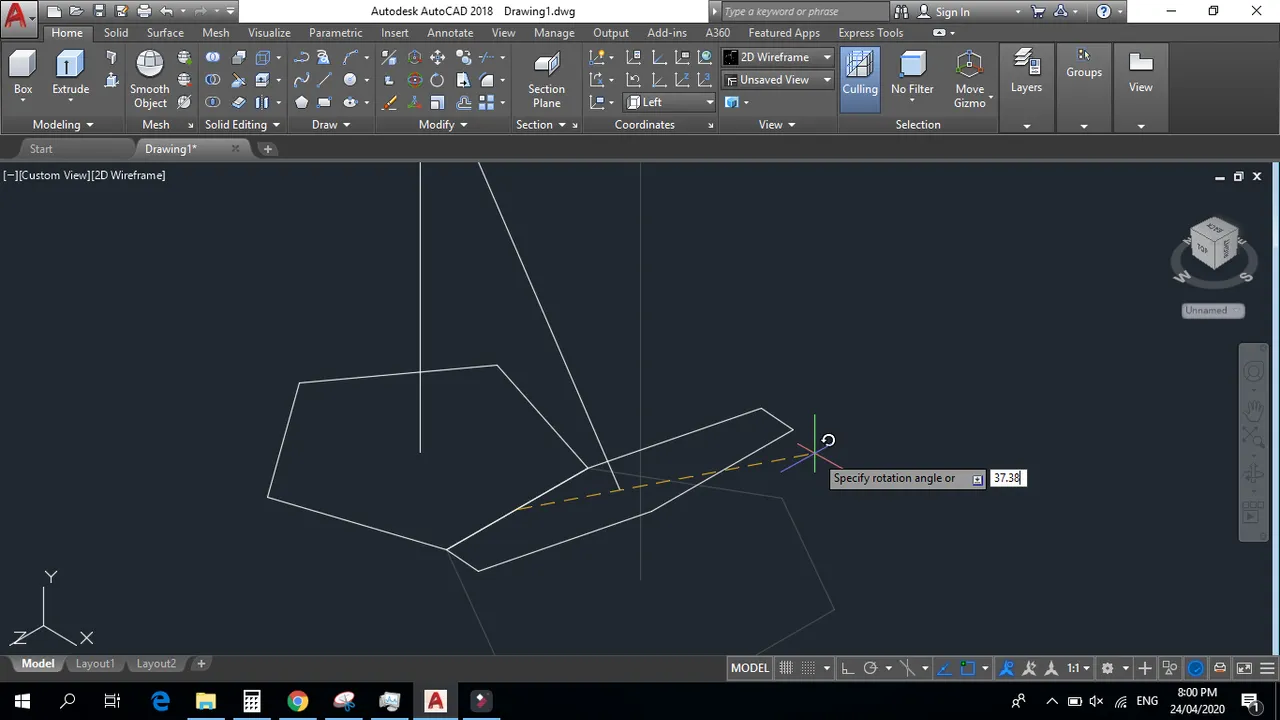Switch to the Visualize ribbon tab
Image resolution: width=1280 pixels, height=720 pixels.
[269, 33]
